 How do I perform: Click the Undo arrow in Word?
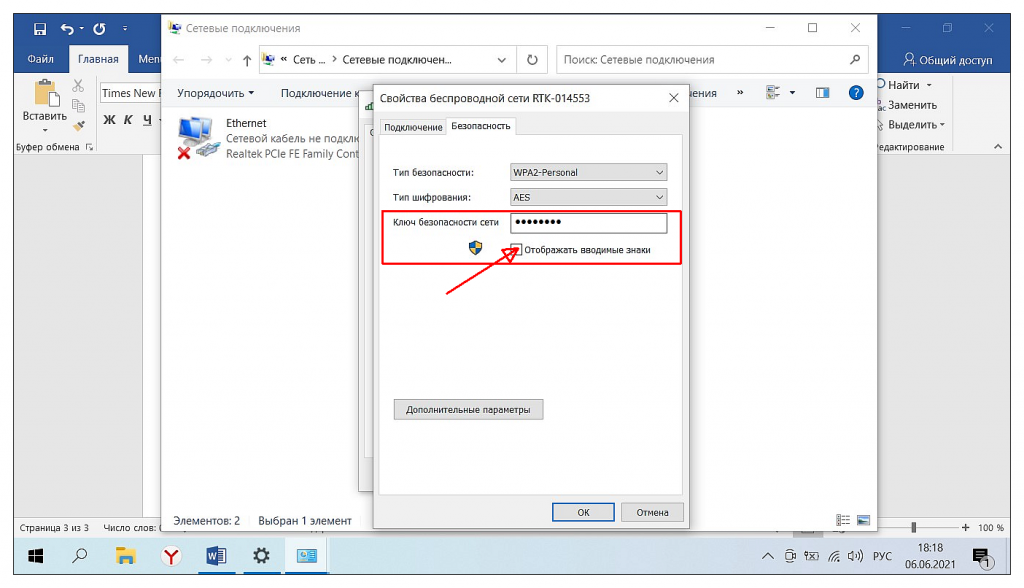point(67,28)
